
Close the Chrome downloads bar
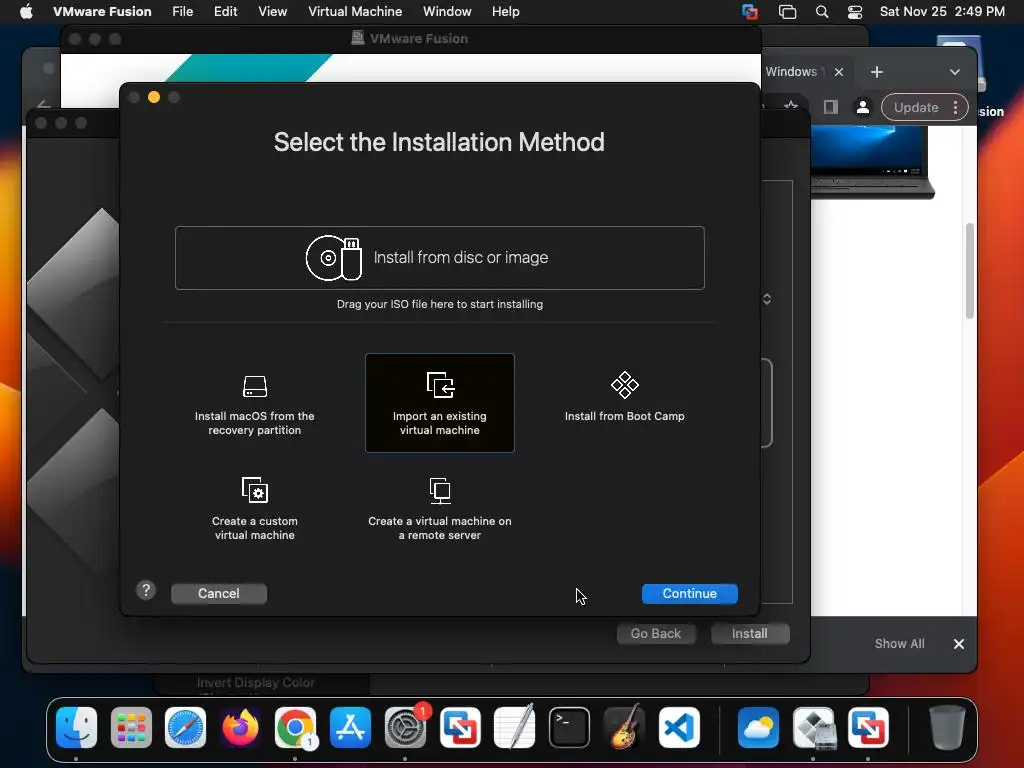pyautogui.click(x=959, y=644)
